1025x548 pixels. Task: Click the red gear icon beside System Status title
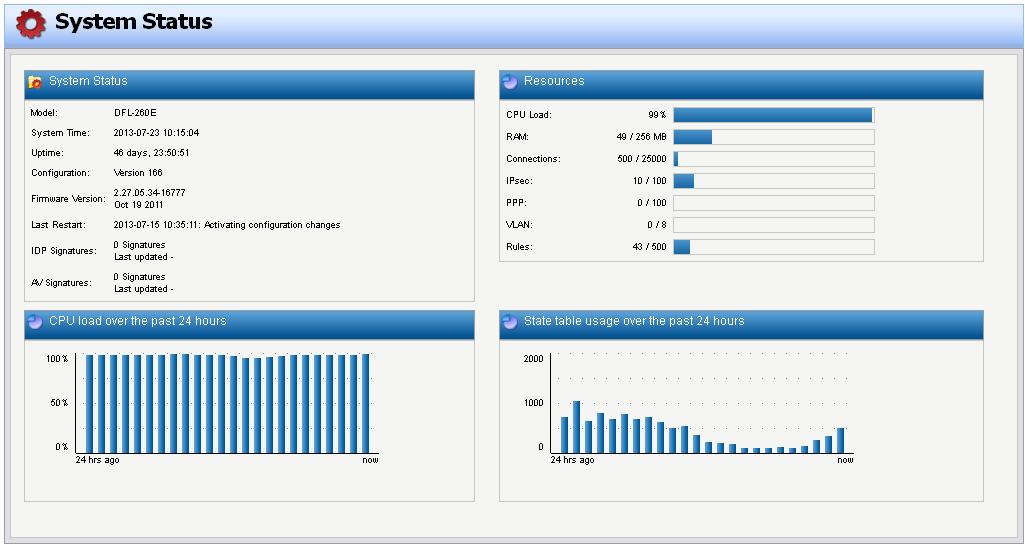[x=31, y=23]
